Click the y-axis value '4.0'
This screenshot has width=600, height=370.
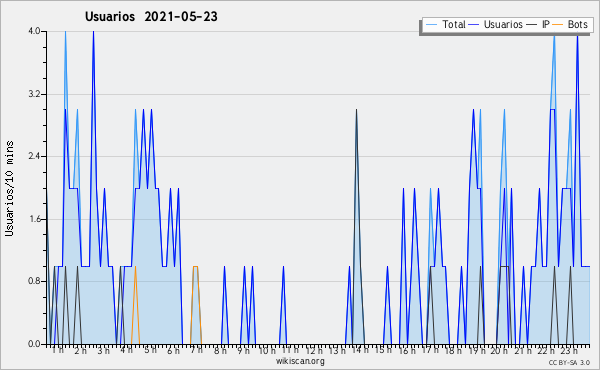pyautogui.click(x=34, y=31)
